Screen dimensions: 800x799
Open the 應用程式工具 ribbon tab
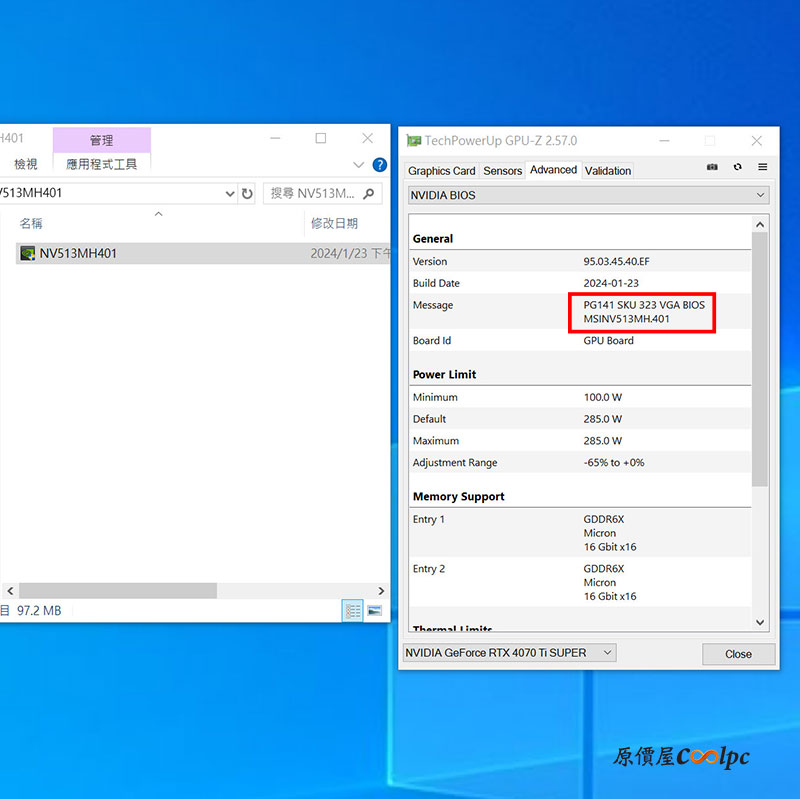[102, 164]
